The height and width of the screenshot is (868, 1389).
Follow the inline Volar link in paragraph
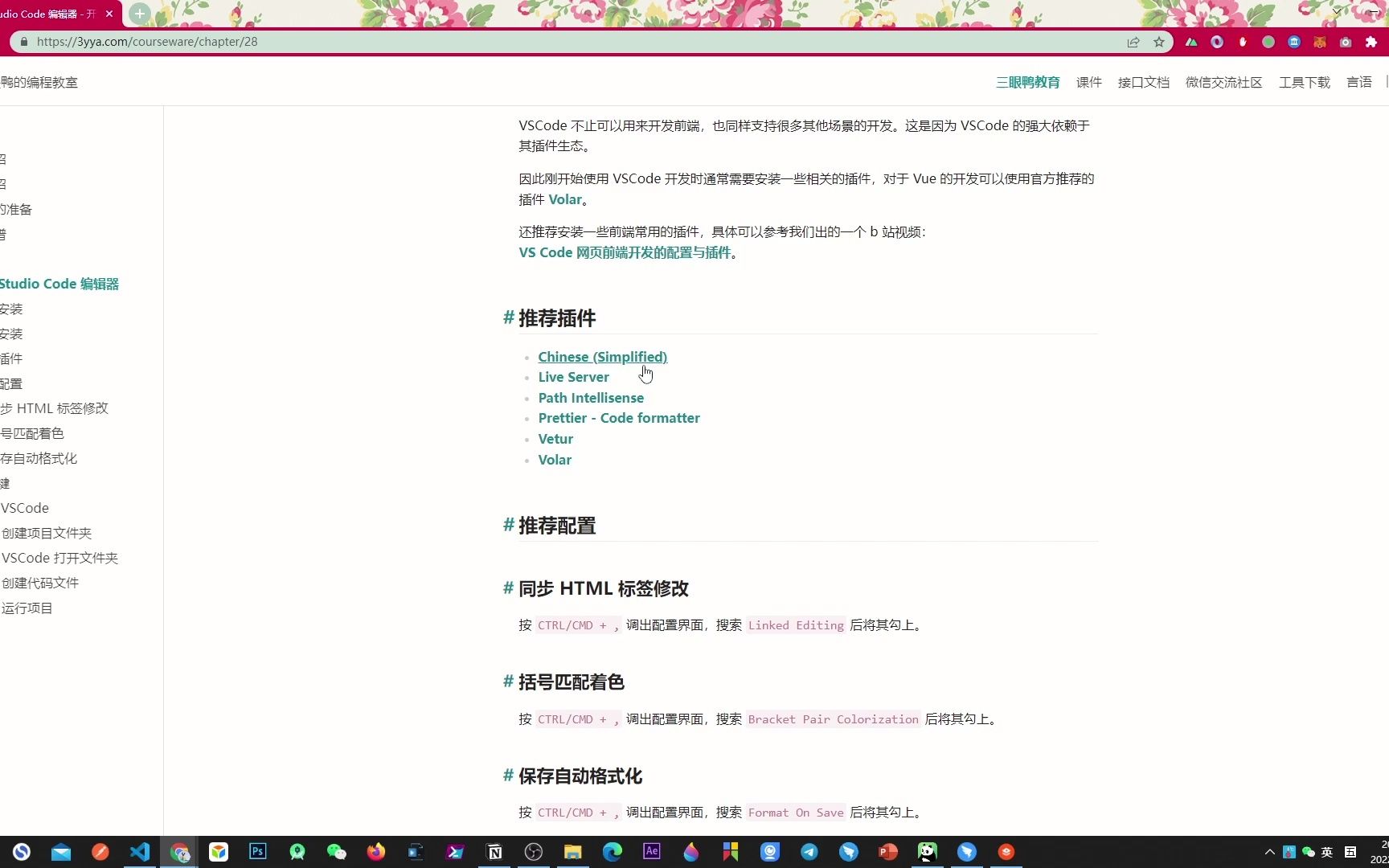pyautogui.click(x=565, y=199)
